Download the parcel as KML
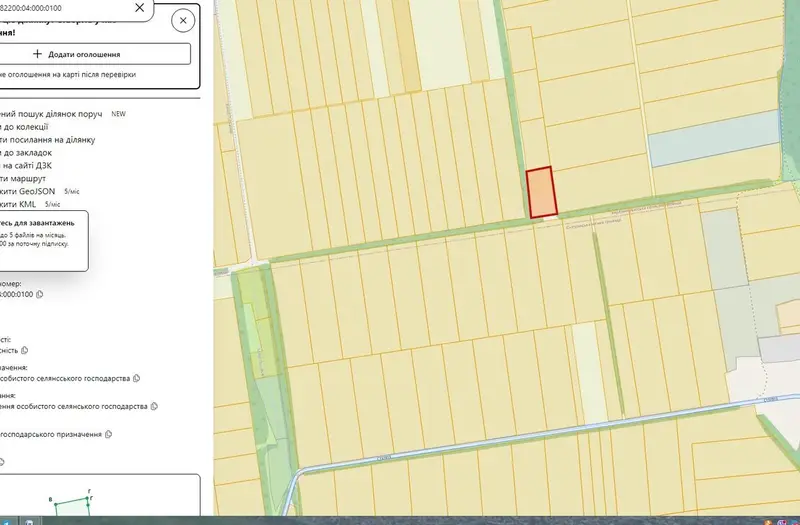The width and height of the screenshot is (800, 525). (18, 204)
